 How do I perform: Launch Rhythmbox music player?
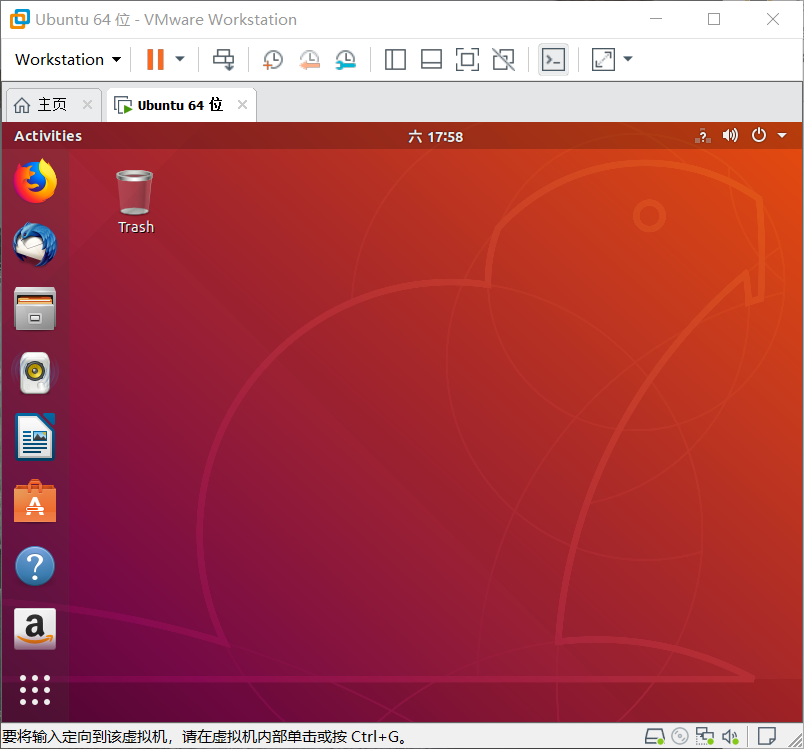(35, 373)
